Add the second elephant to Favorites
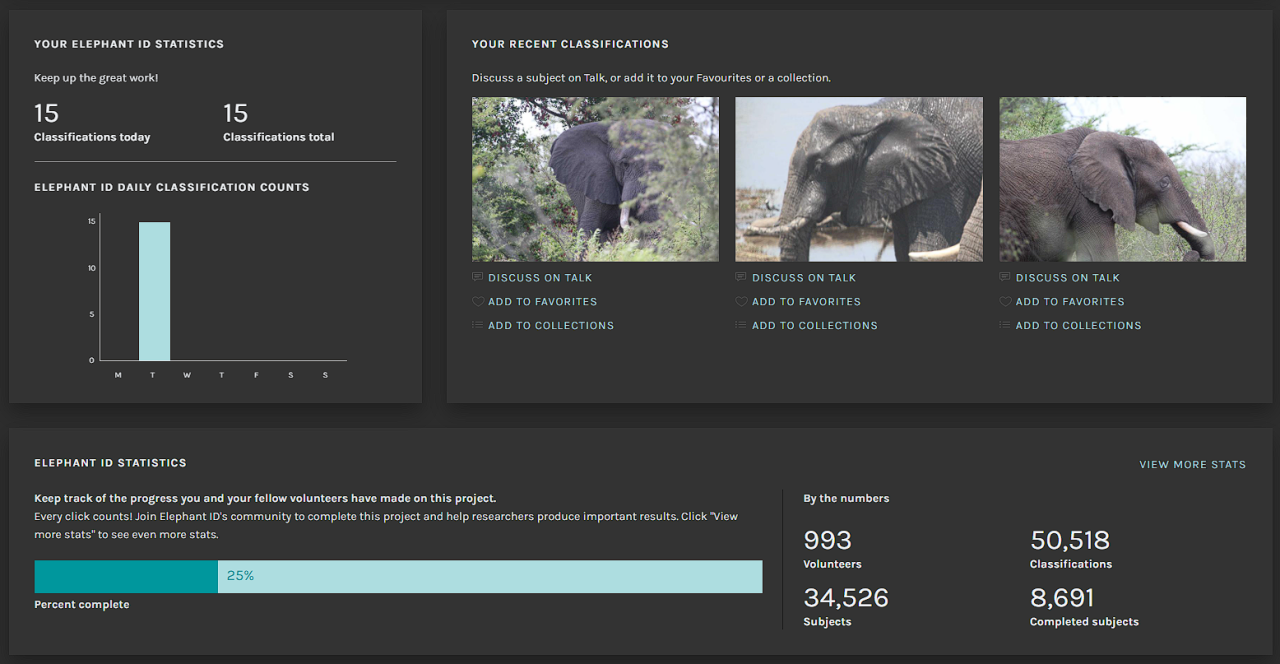 (x=806, y=302)
